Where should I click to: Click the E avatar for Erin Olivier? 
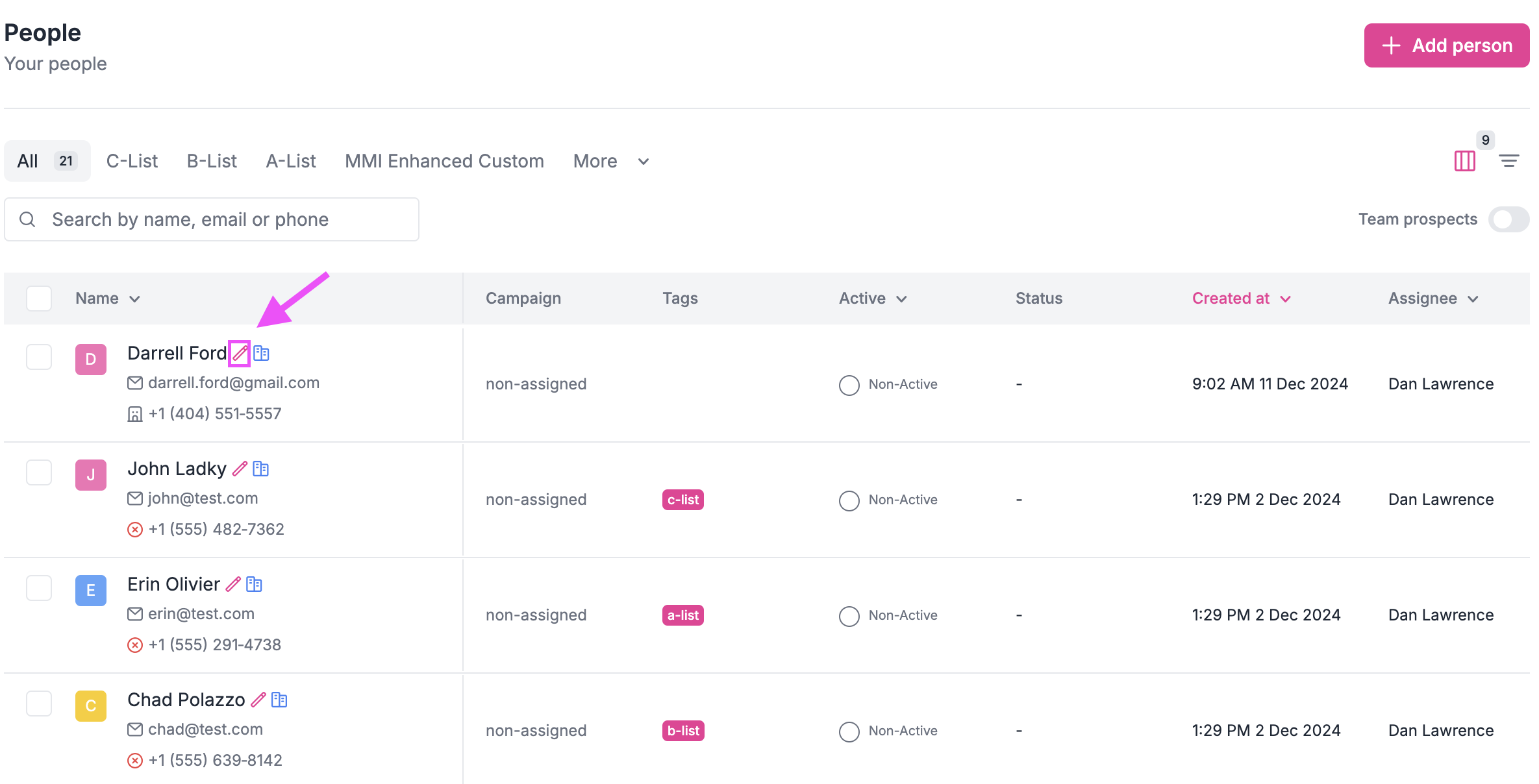pos(91,591)
